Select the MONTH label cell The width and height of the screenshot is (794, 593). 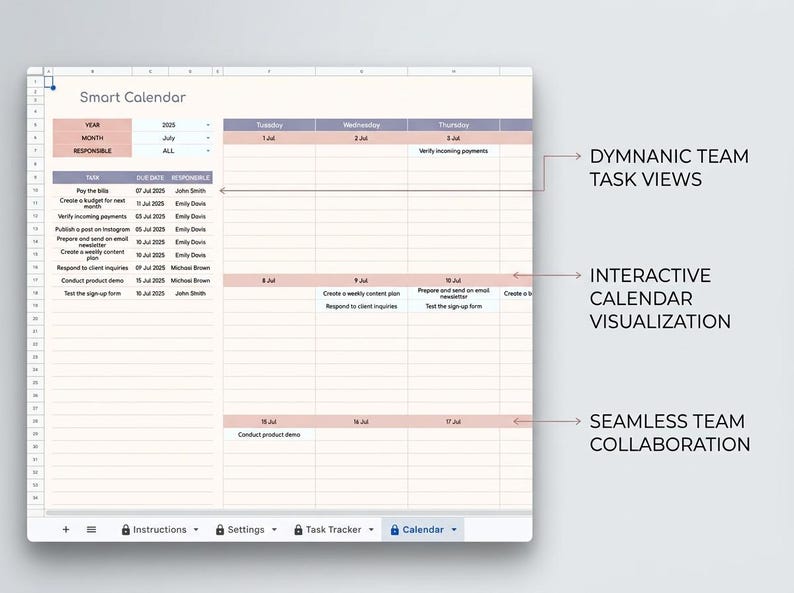tap(92, 138)
